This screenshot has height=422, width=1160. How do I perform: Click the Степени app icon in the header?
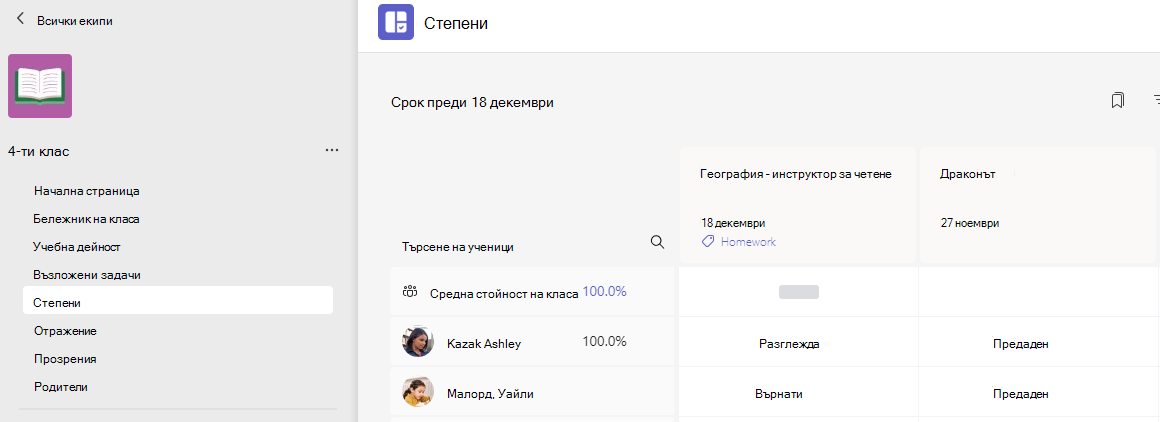pyautogui.click(x=396, y=21)
